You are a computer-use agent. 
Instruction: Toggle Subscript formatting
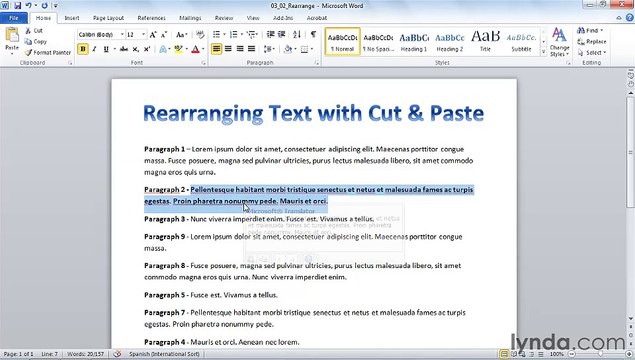click(136, 49)
